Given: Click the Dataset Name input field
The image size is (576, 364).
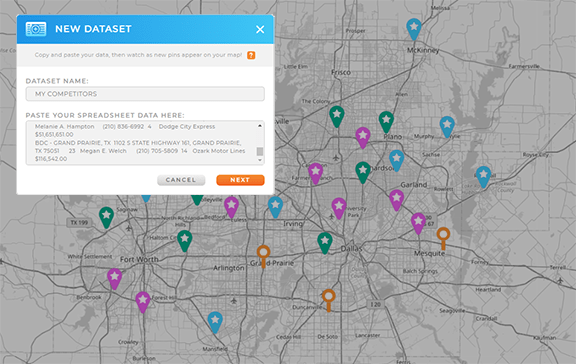Looking at the screenshot, I should tap(145, 94).
